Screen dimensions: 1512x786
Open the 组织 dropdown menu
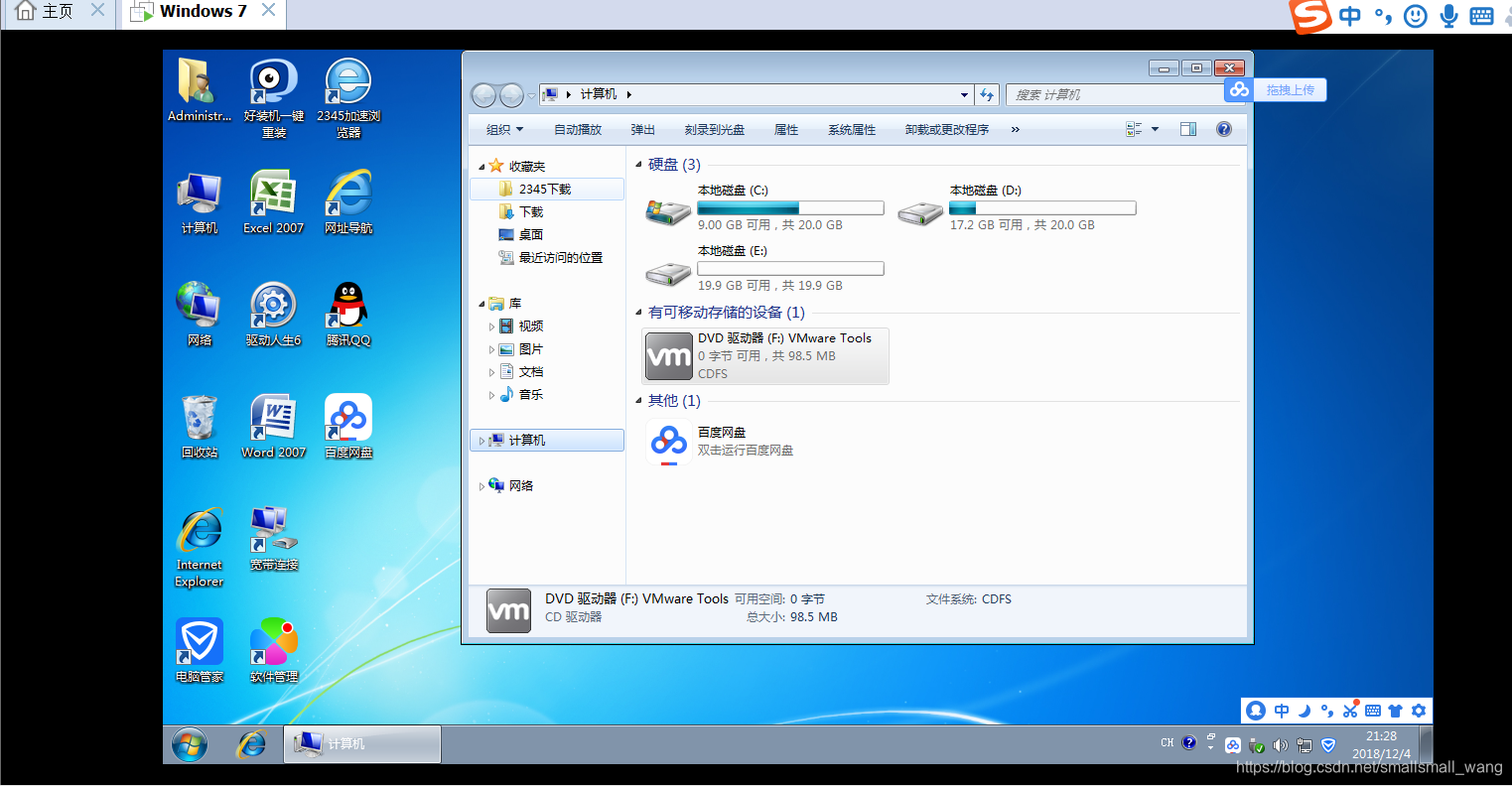[504, 130]
